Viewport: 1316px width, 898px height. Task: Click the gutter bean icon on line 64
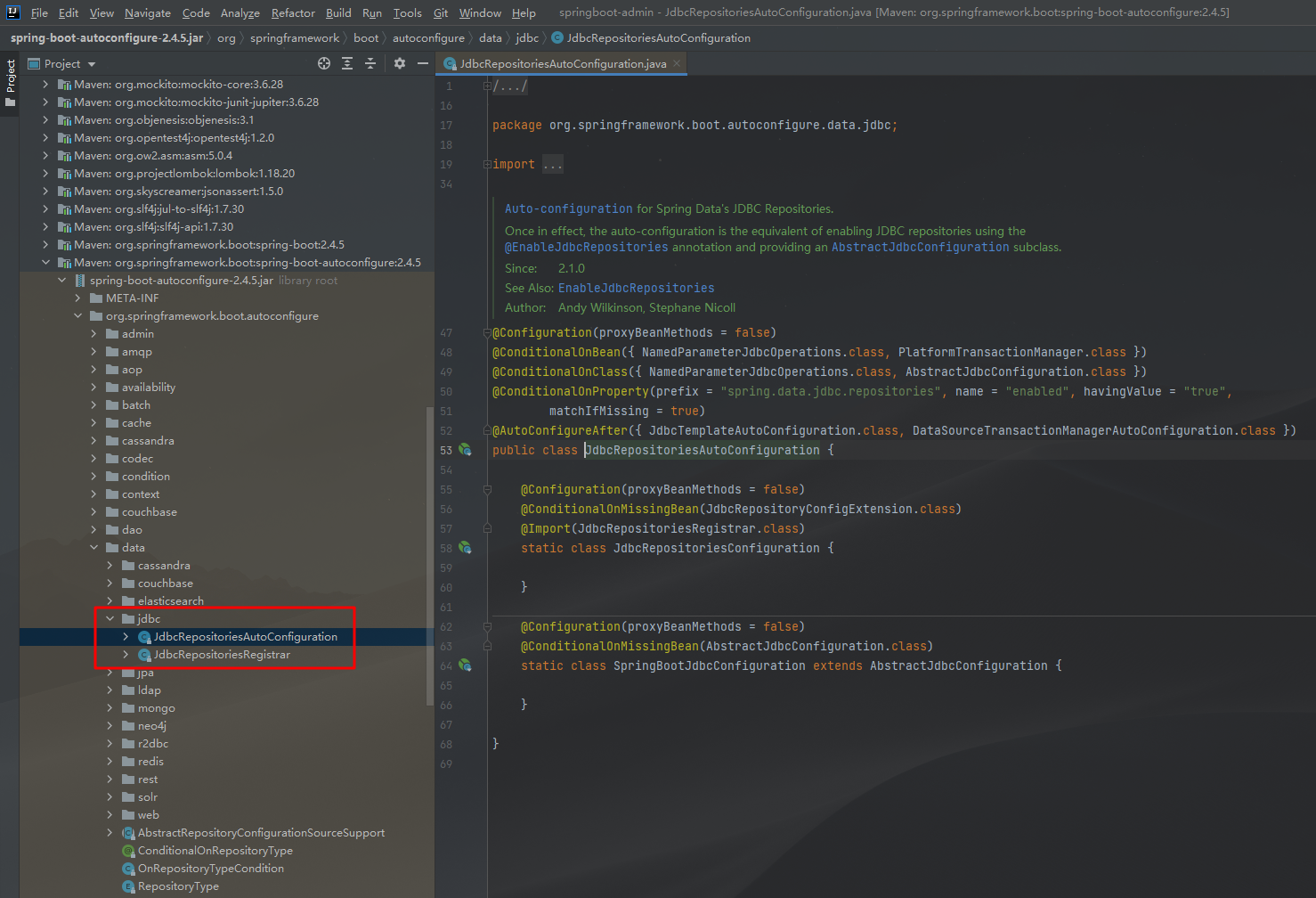point(465,665)
